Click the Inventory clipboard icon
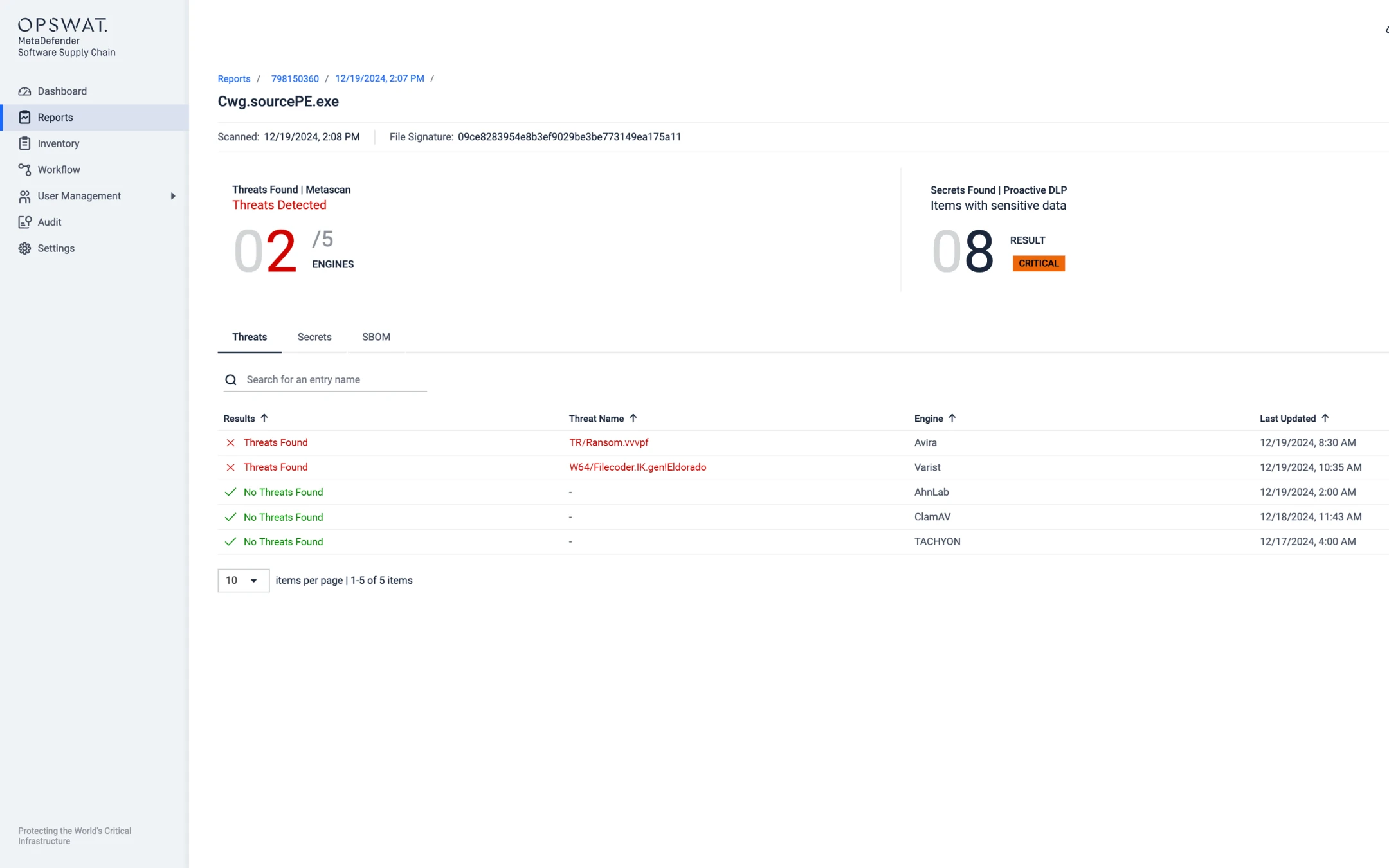Image resolution: width=1389 pixels, height=868 pixels. click(x=24, y=143)
